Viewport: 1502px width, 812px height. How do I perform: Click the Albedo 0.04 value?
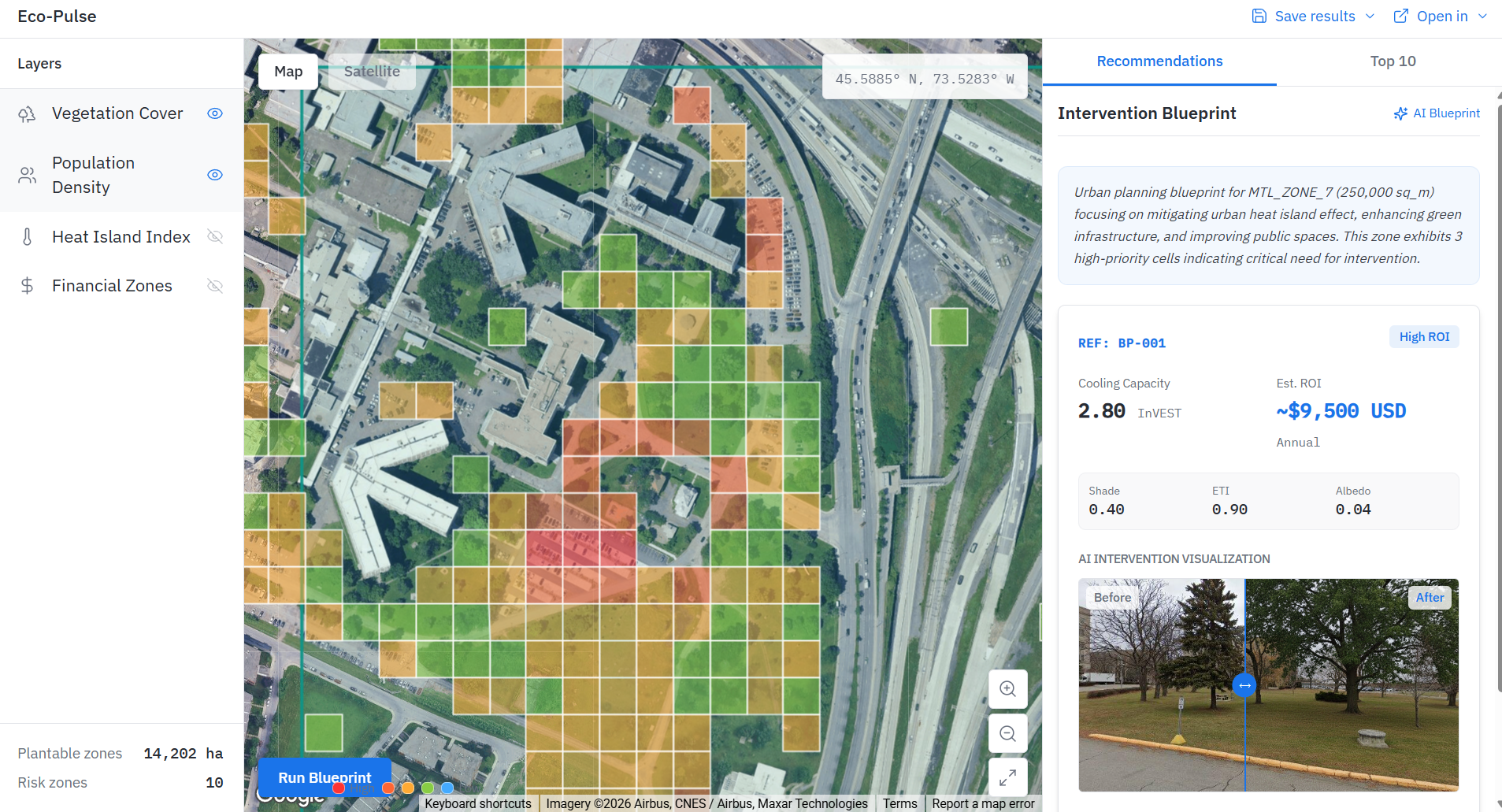1353,510
